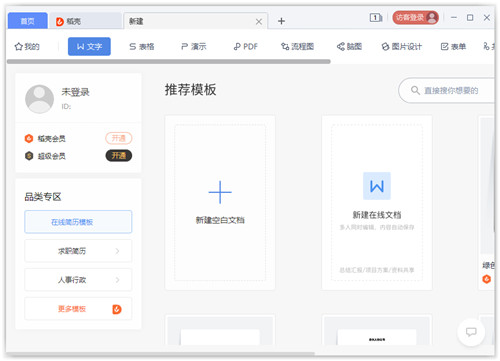Select the 脑图 mind map category
This screenshot has height=361, width=500.
[x=349, y=46]
